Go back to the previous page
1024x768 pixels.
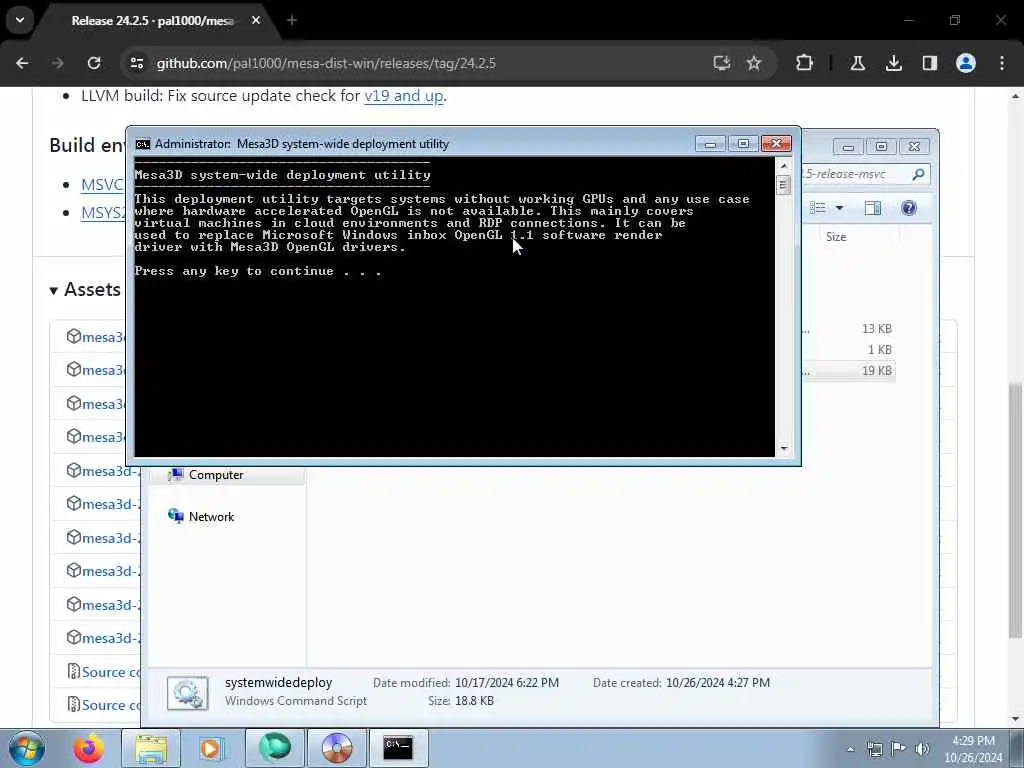pyautogui.click(x=22, y=63)
